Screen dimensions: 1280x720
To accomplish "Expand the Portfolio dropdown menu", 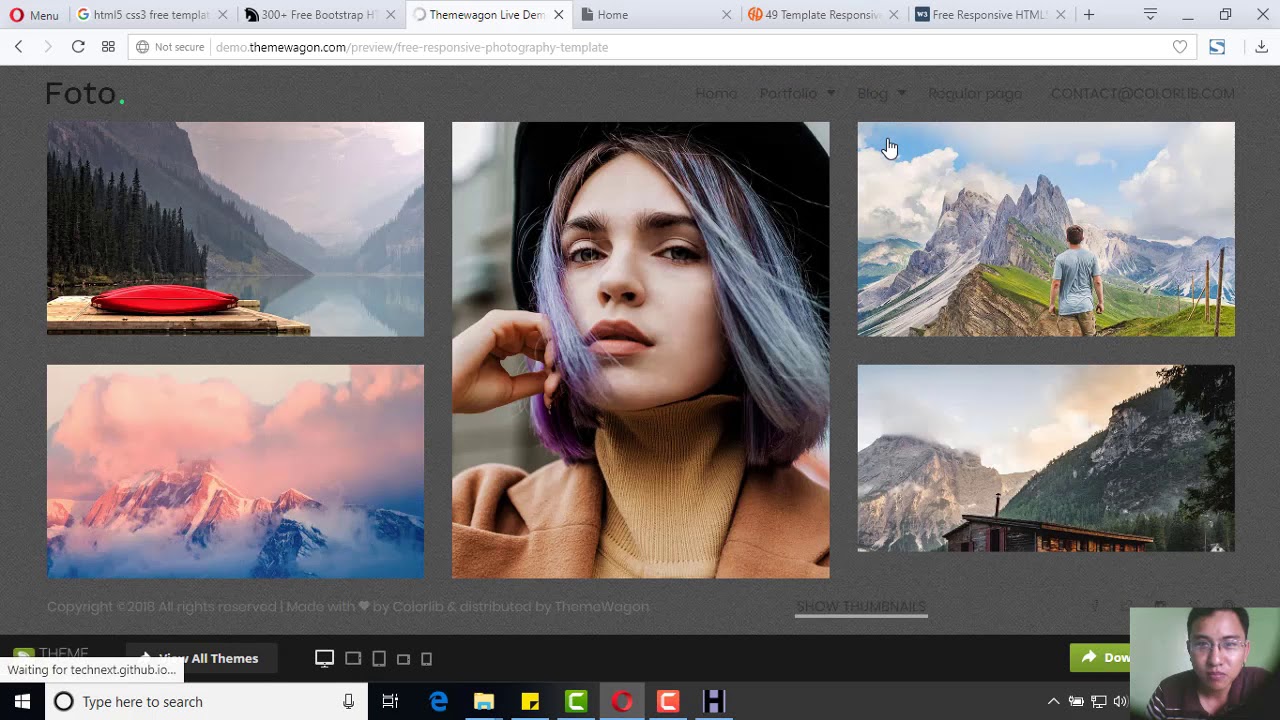I will 797,93.
